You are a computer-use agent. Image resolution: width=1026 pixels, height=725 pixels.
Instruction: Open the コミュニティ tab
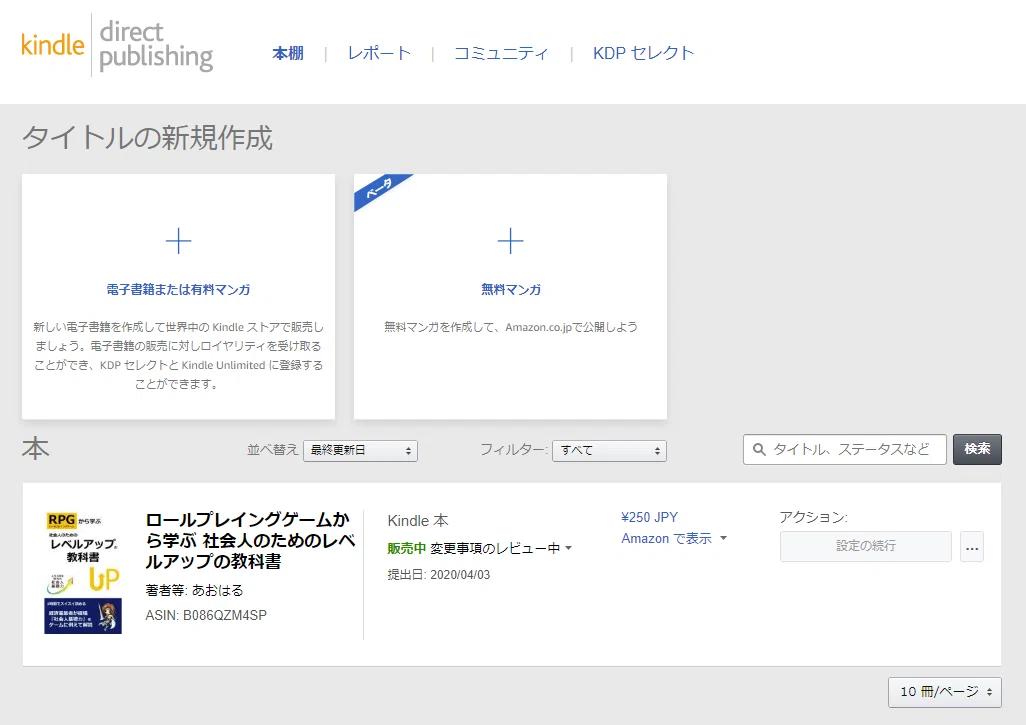pos(501,53)
